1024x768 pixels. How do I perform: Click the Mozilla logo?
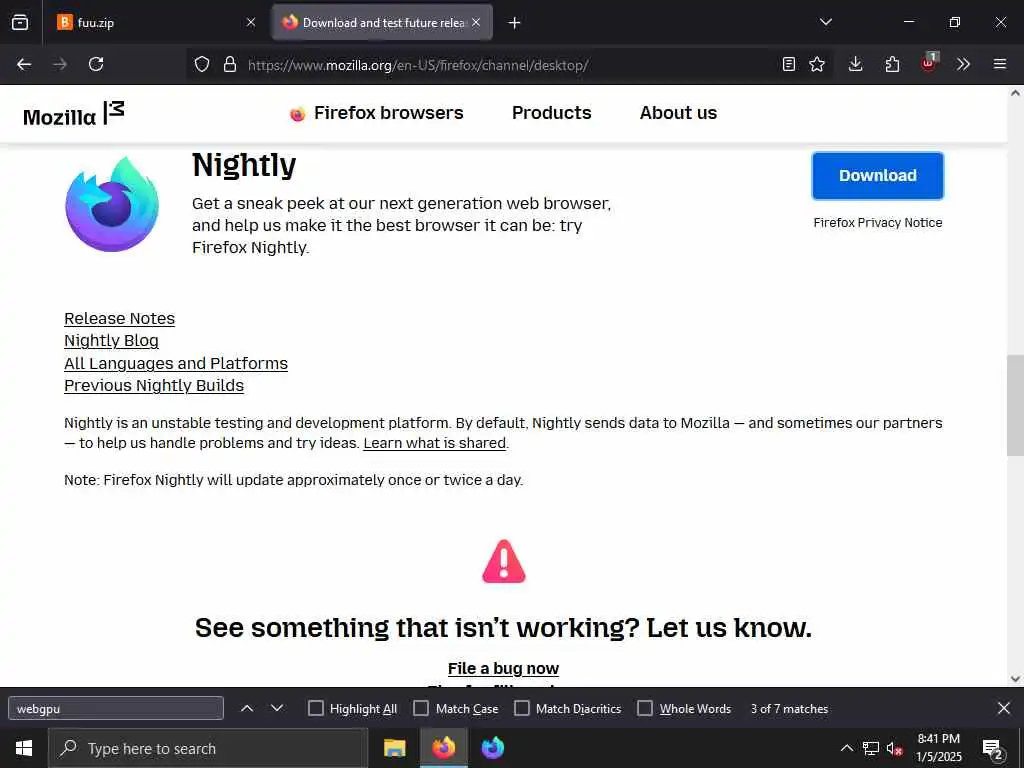(x=74, y=114)
